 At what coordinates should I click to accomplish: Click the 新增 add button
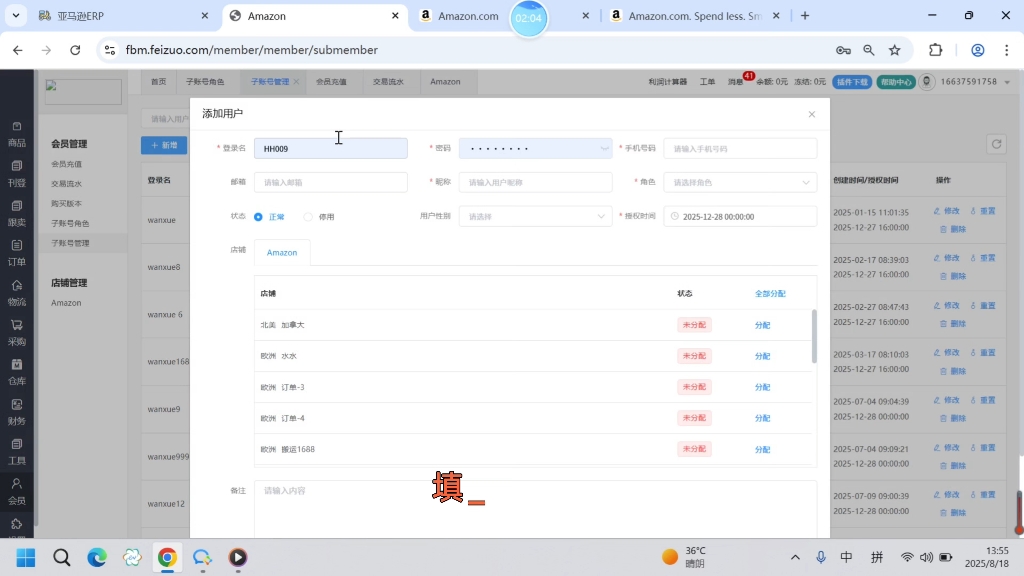point(164,145)
